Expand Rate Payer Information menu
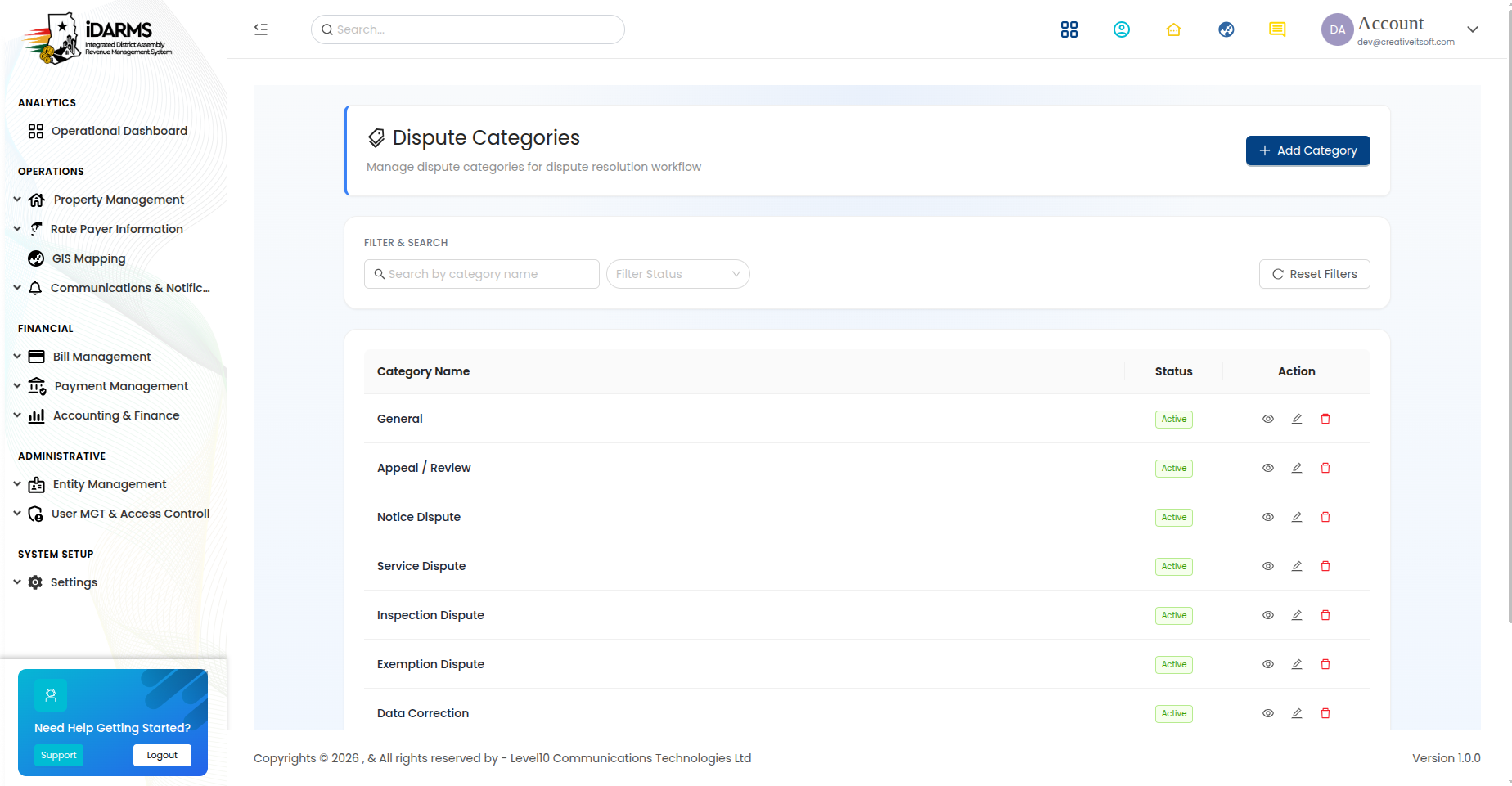 (x=17, y=229)
